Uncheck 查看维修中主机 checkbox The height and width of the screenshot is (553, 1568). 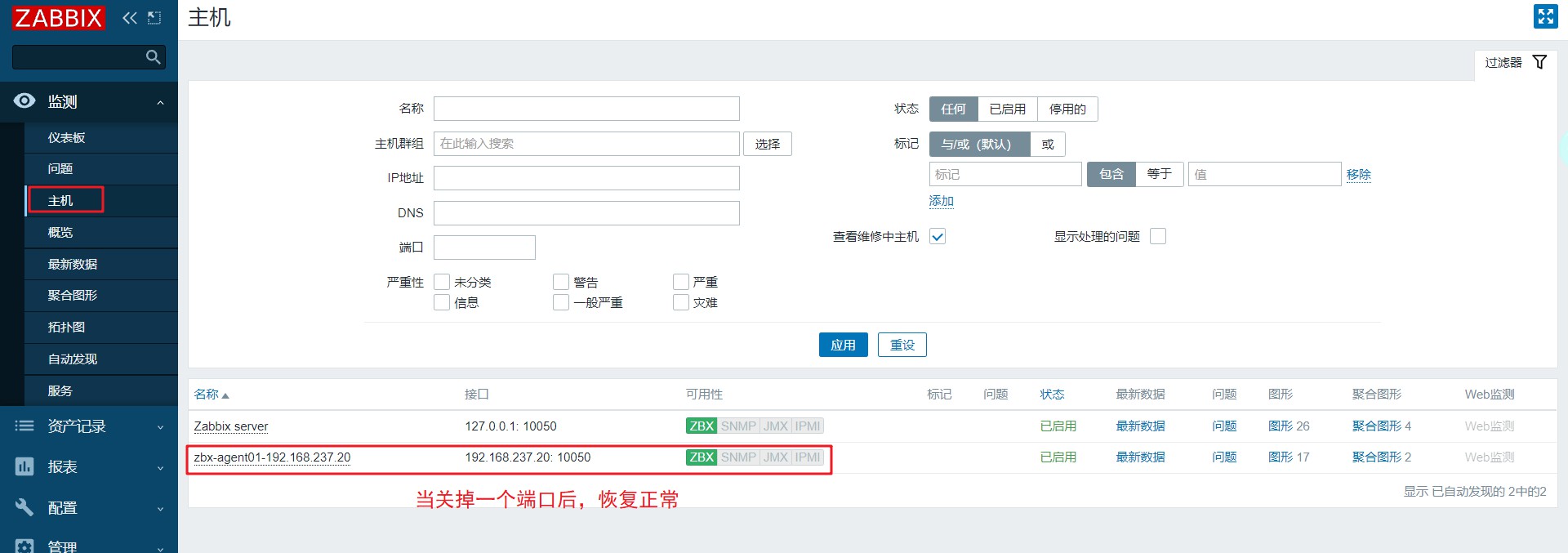pyautogui.click(x=938, y=237)
